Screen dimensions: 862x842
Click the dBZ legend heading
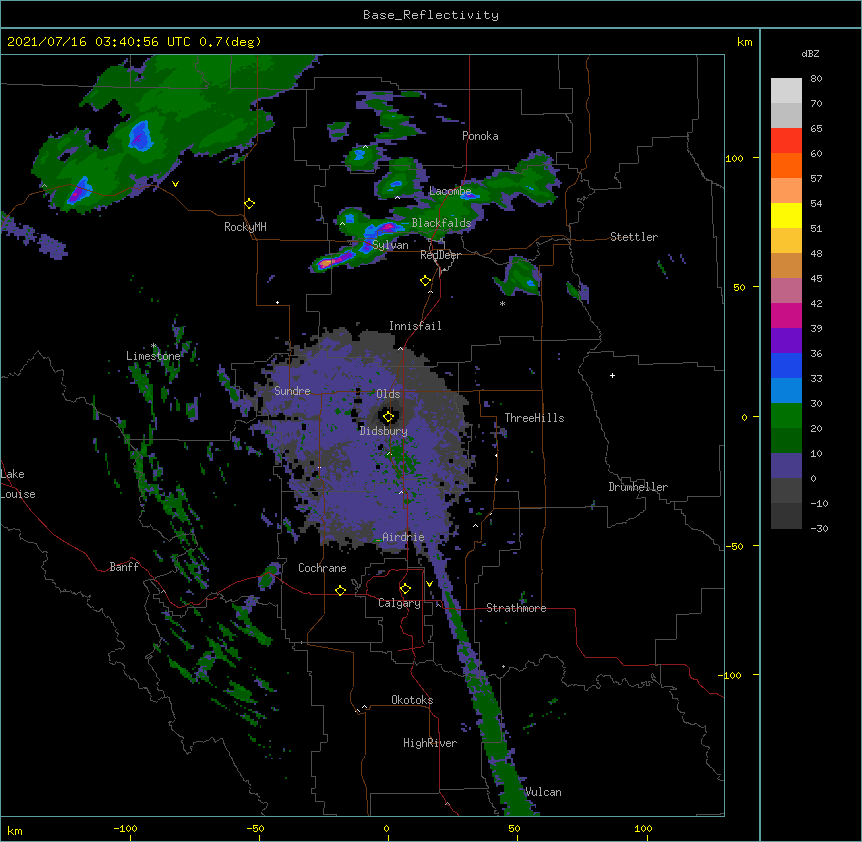click(x=810, y=54)
